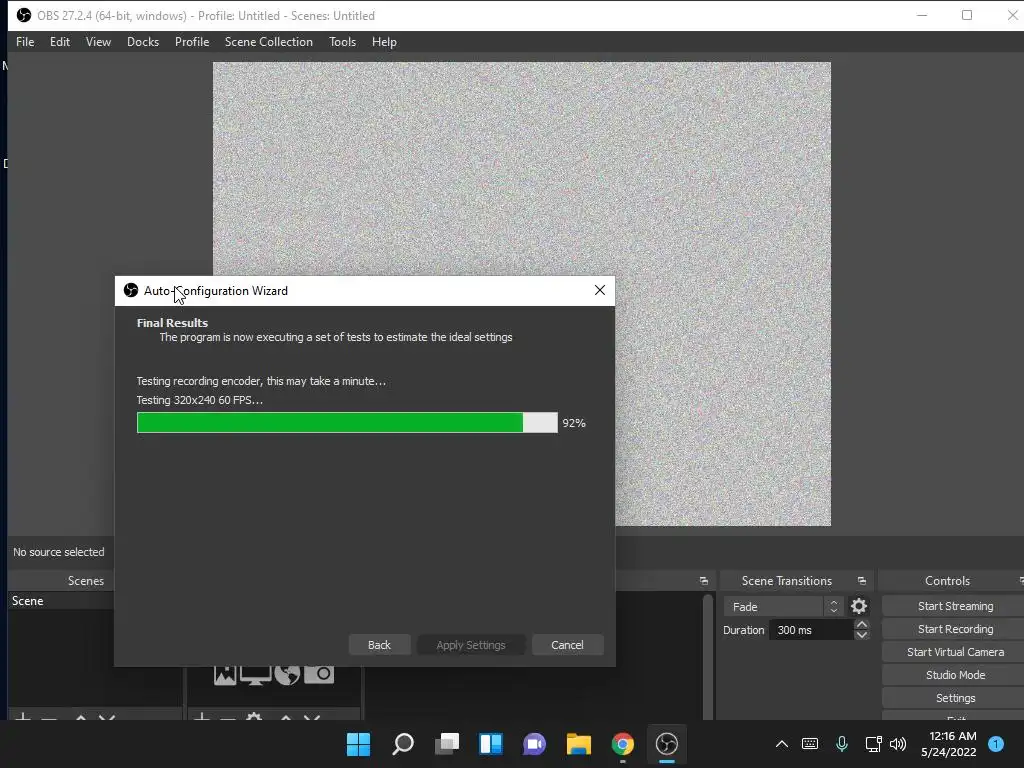Click Start Virtual Camera
The image size is (1024, 768).
pos(955,652)
